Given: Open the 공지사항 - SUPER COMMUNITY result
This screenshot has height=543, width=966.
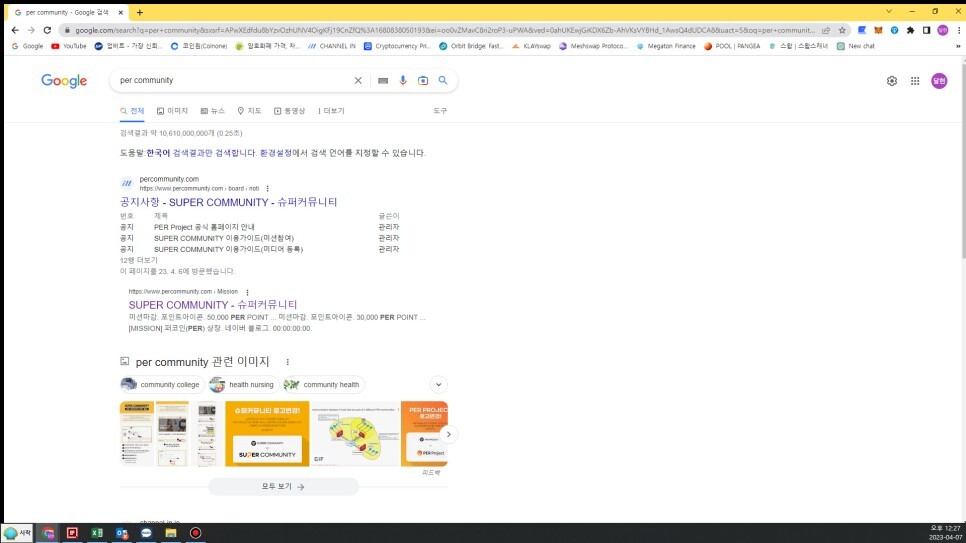Looking at the screenshot, I should point(229,202).
